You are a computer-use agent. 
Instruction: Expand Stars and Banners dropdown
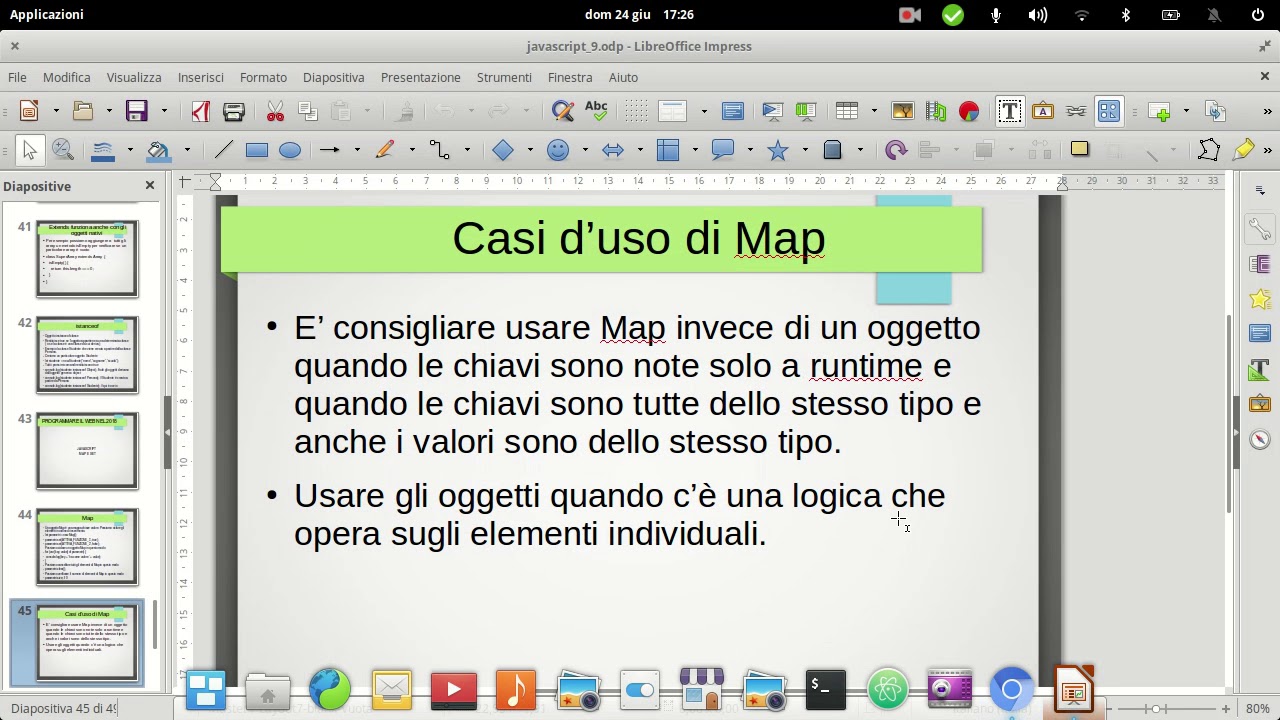pyautogui.click(x=803, y=150)
